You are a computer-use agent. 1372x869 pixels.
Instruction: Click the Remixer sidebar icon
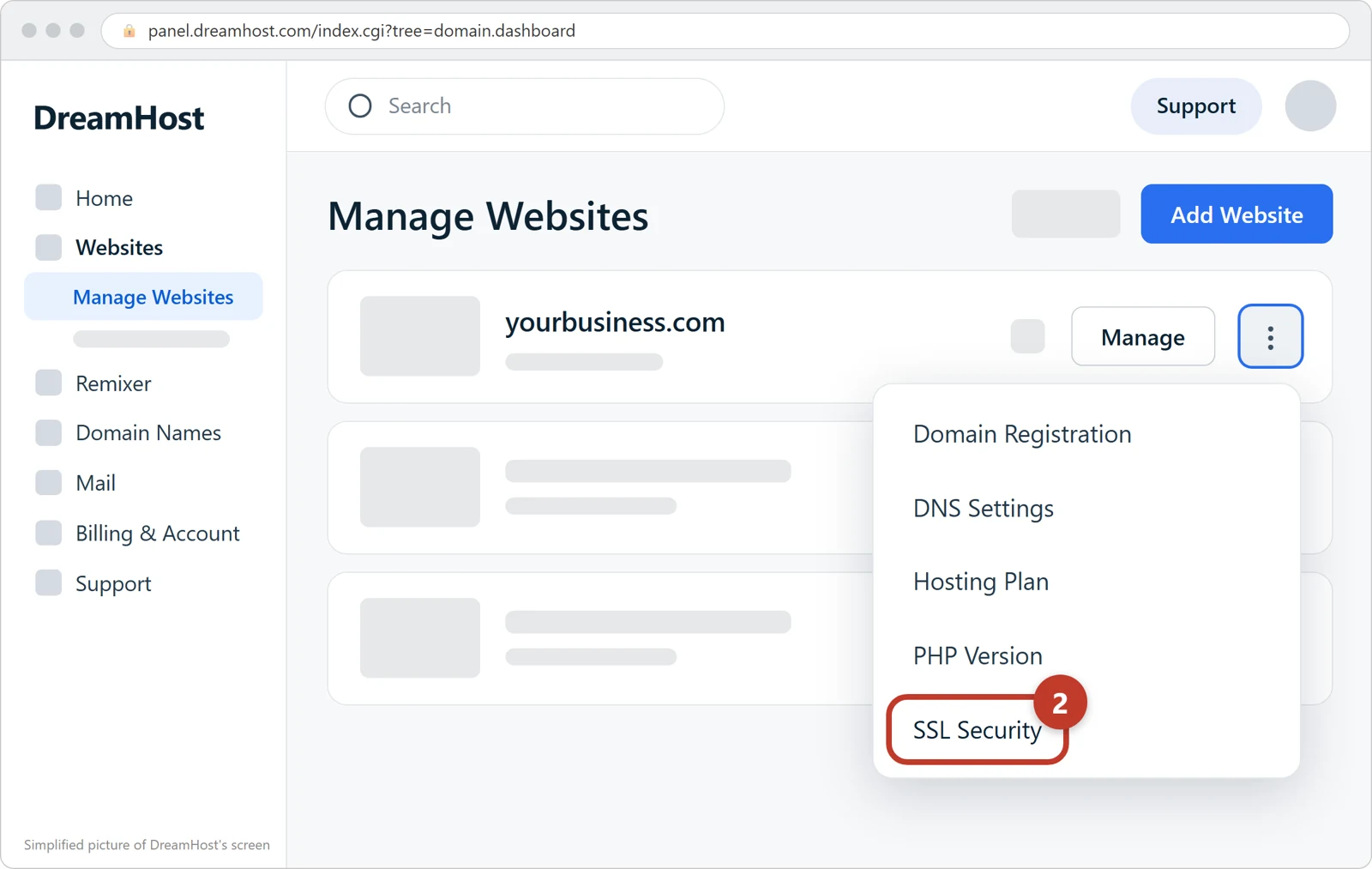click(x=49, y=383)
